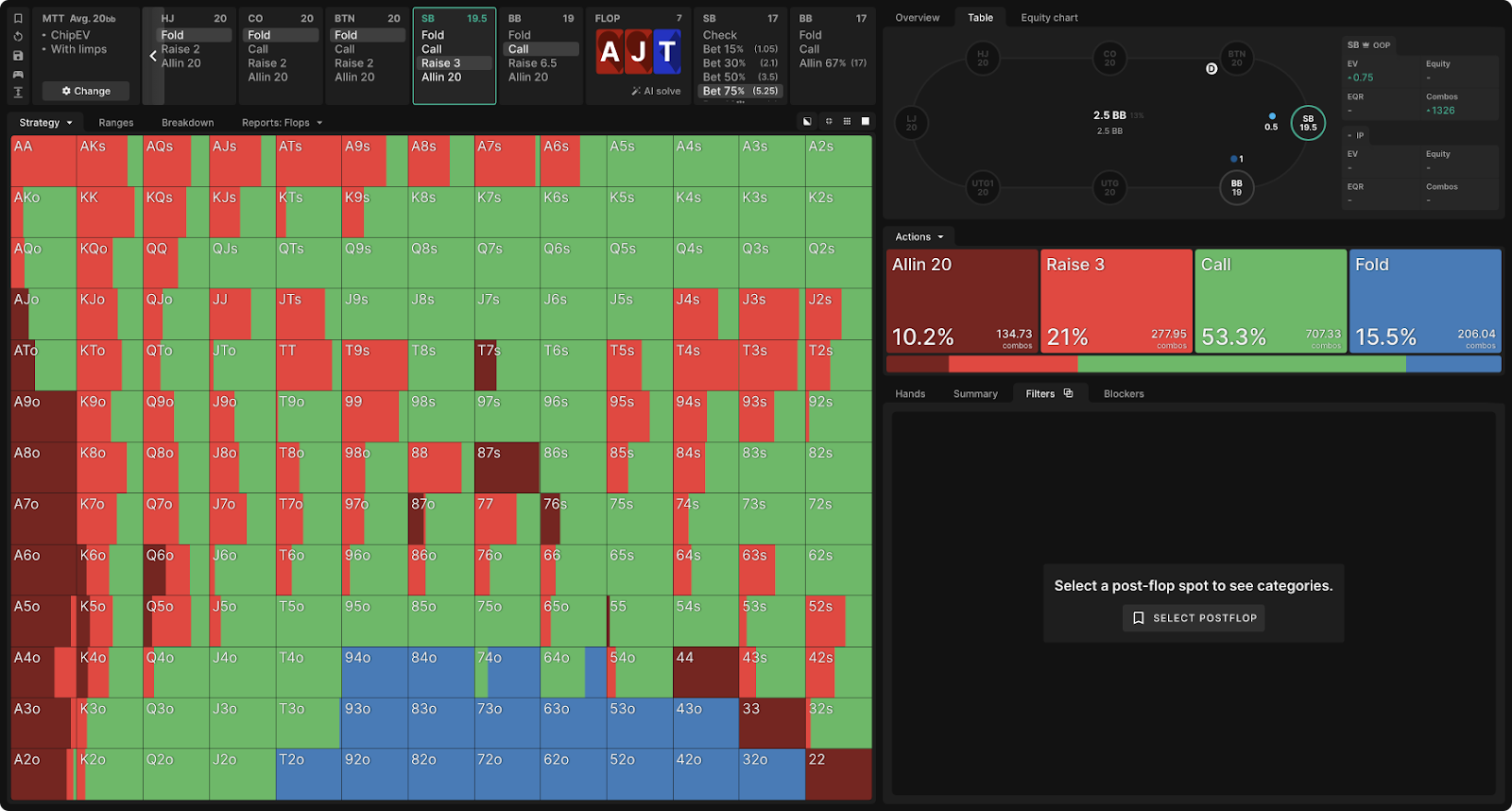Switch to the Equity chart tab
This screenshot has height=811, width=1512.
tap(1049, 18)
